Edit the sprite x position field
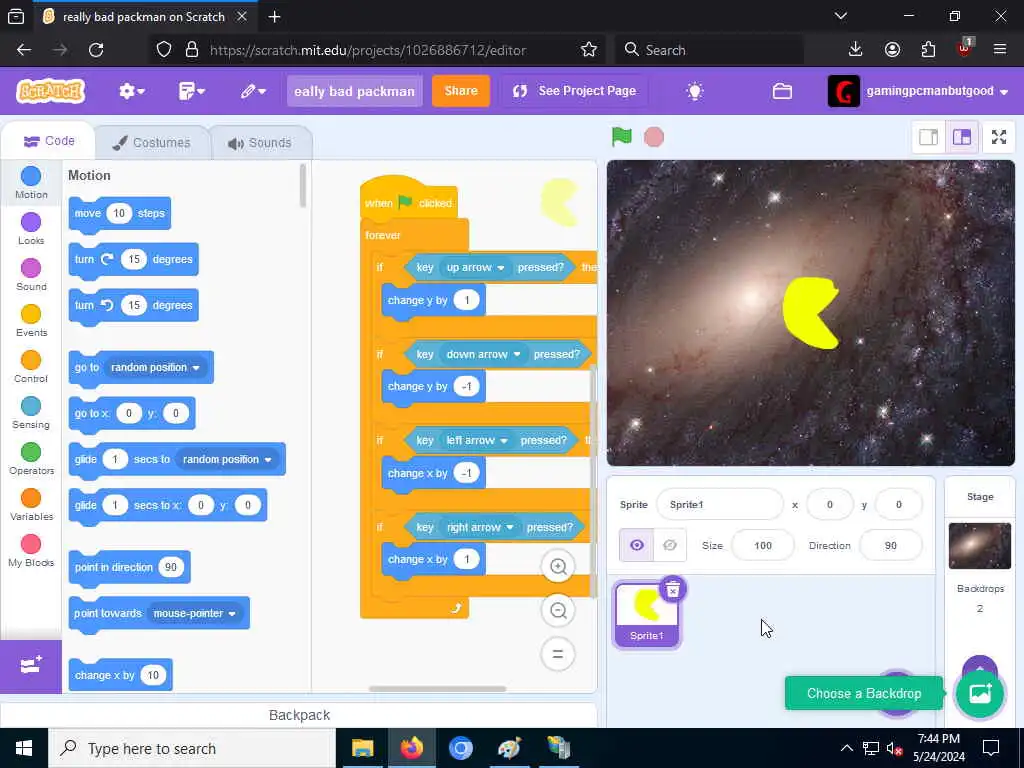Image resolution: width=1024 pixels, height=768 pixels. tap(829, 504)
